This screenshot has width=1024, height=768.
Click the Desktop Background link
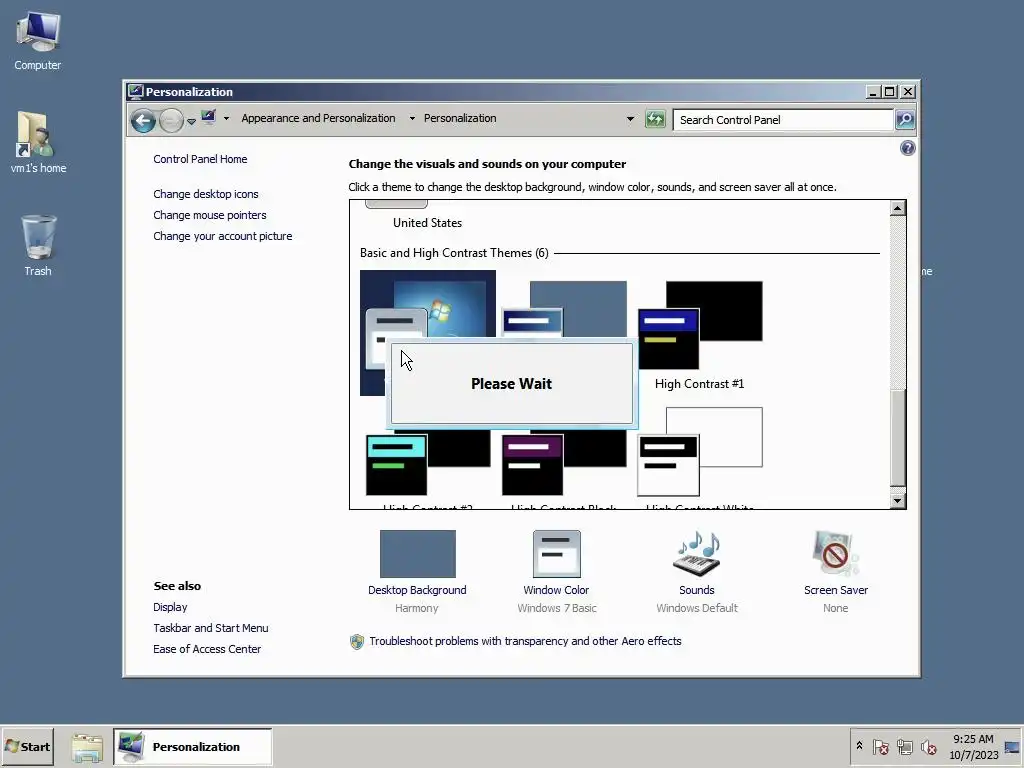[x=417, y=590]
